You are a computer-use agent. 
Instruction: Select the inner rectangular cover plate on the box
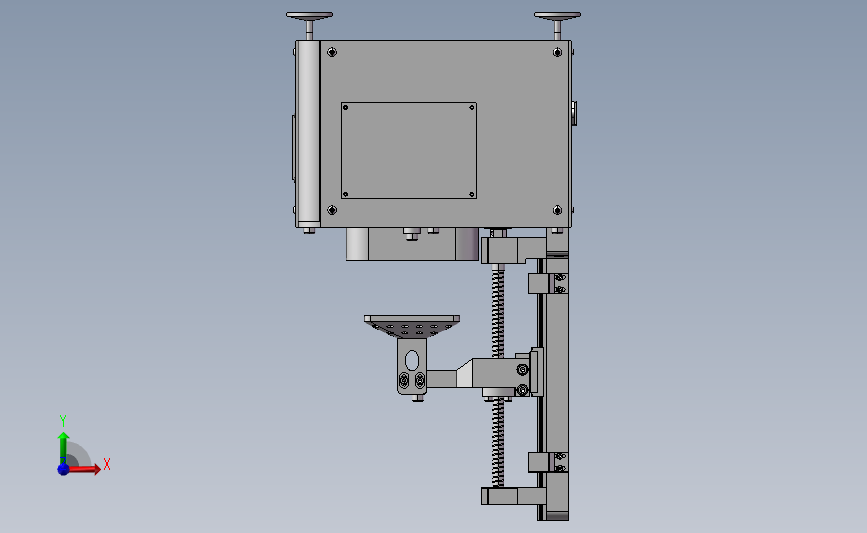pyautogui.click(x=409, y=150)
